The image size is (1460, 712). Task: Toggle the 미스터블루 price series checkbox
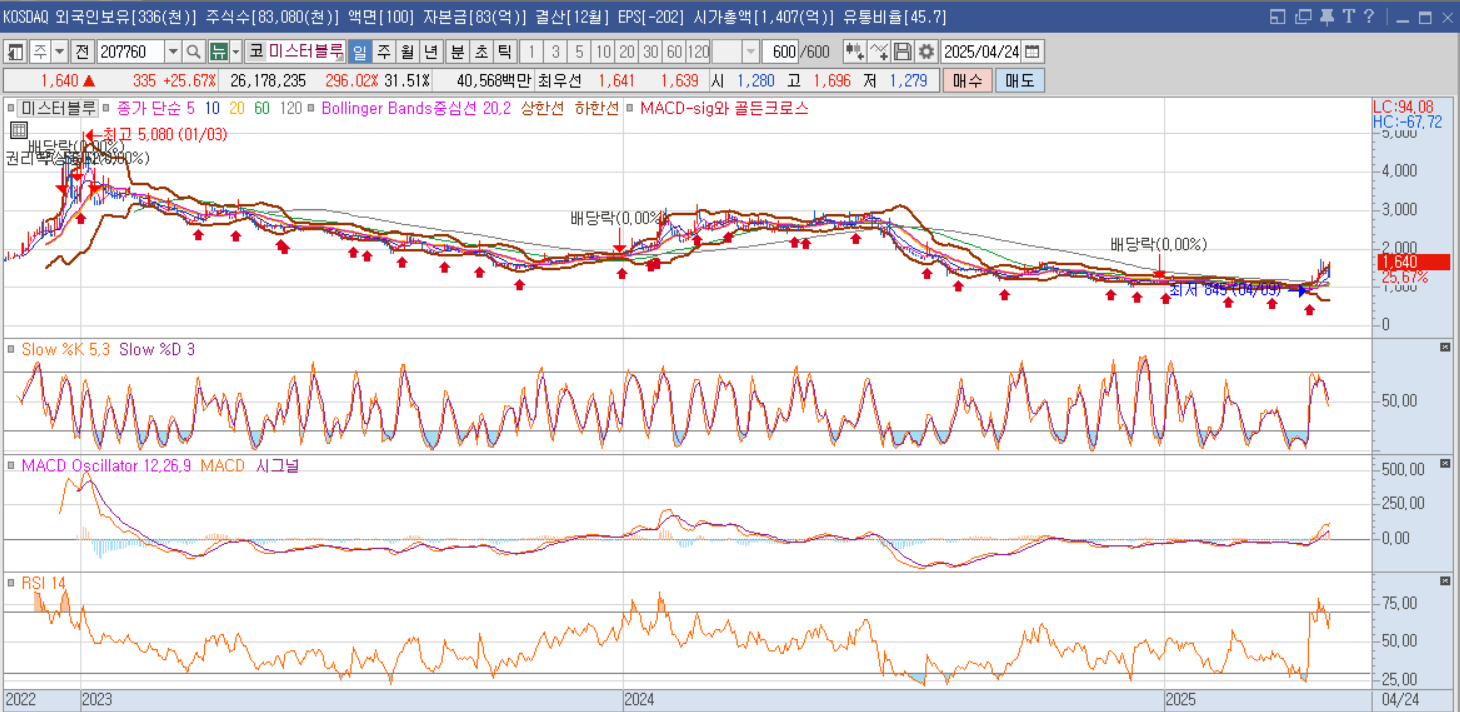pyautogui.click(x=10, y=108)
